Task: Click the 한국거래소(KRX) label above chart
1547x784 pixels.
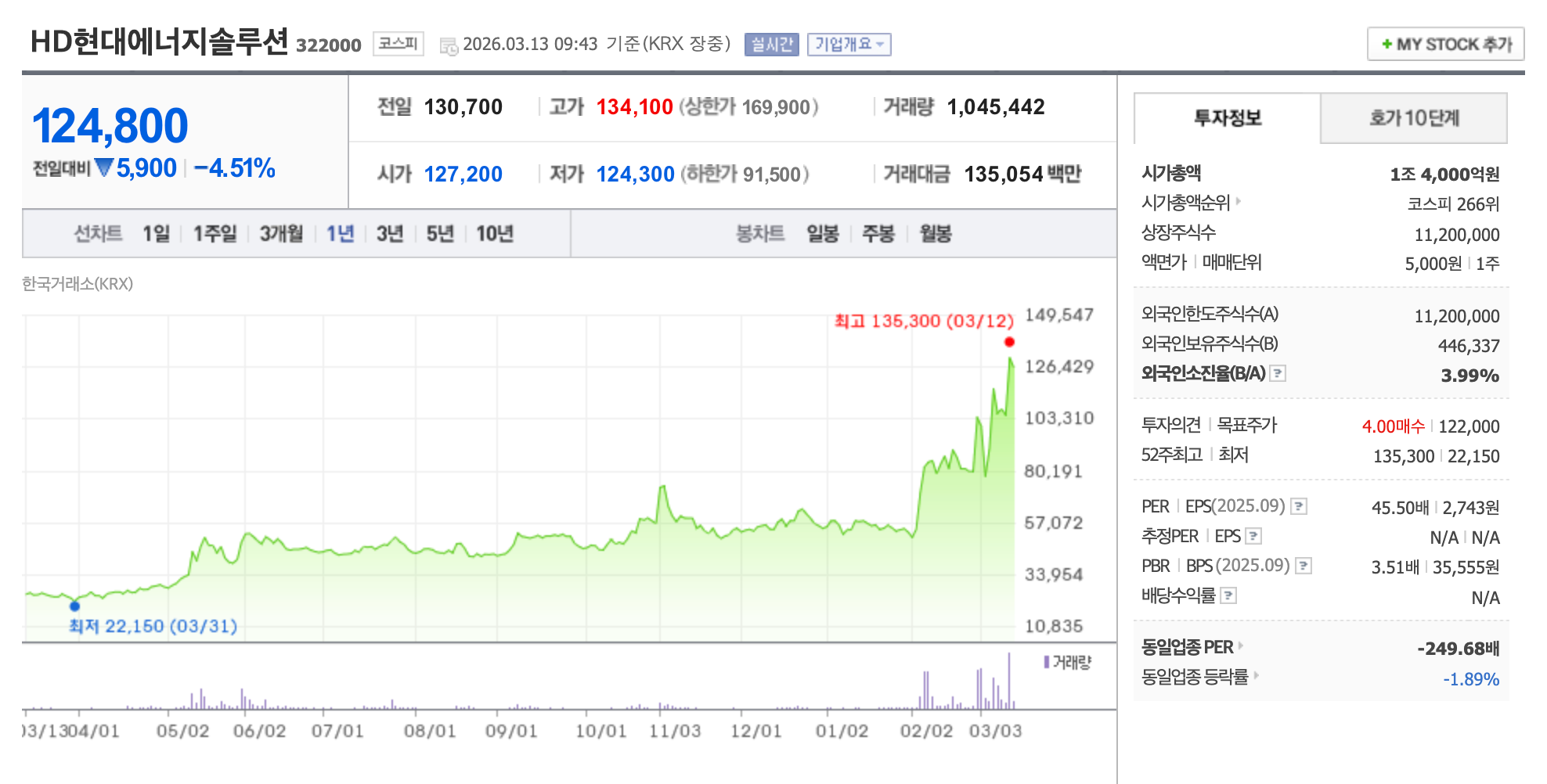Action: 78,284
